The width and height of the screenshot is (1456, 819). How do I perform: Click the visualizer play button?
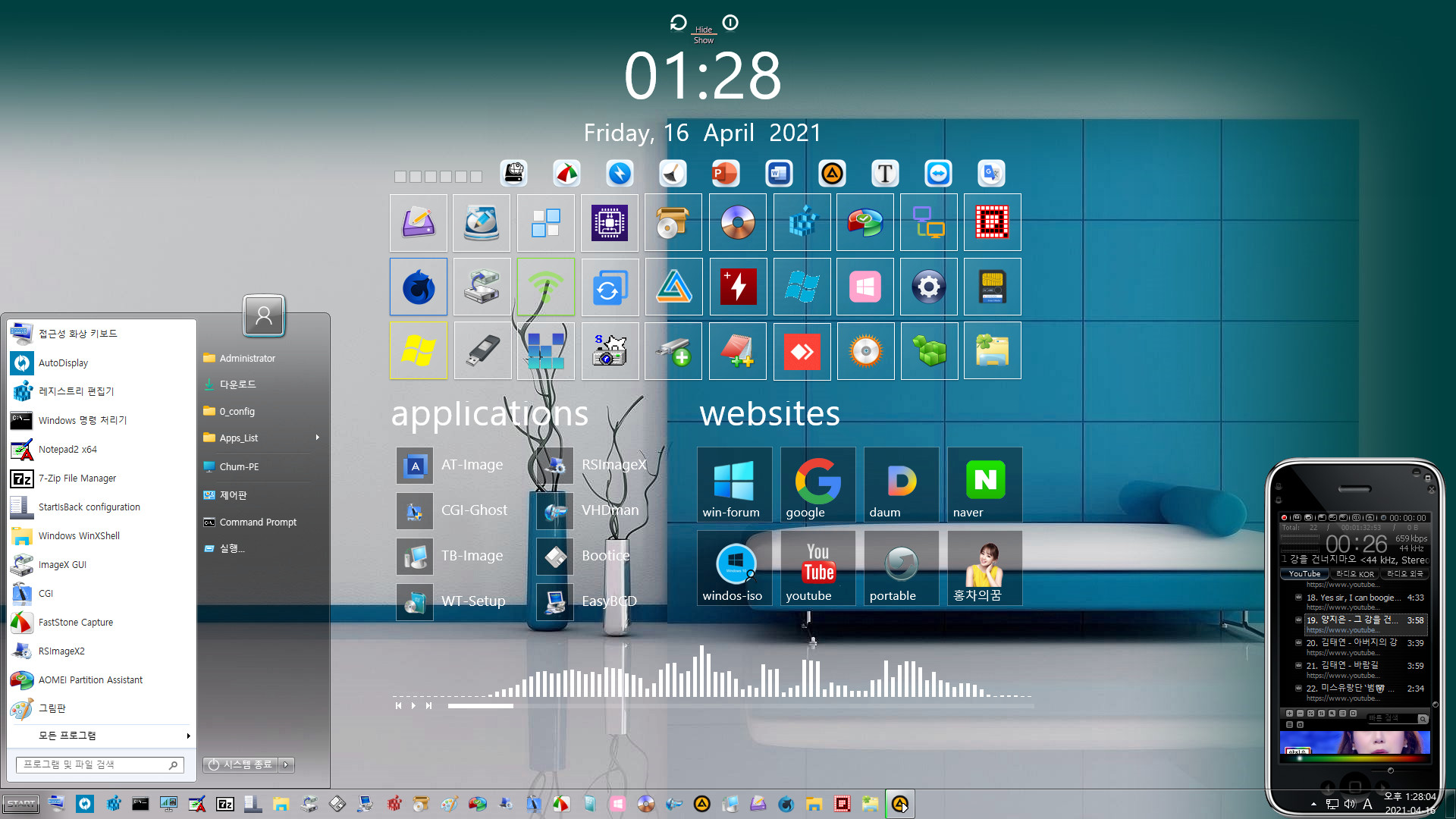[413, 706]
